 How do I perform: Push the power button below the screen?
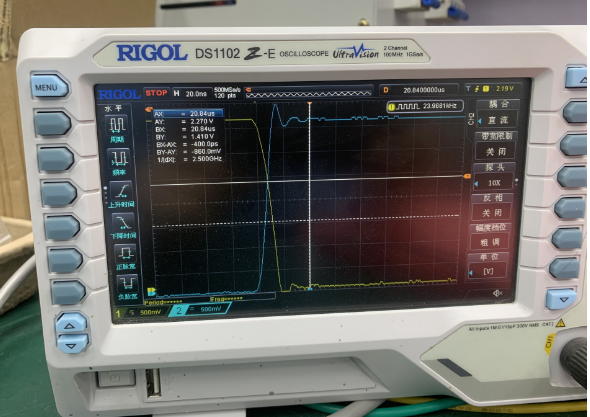point(115,378)
